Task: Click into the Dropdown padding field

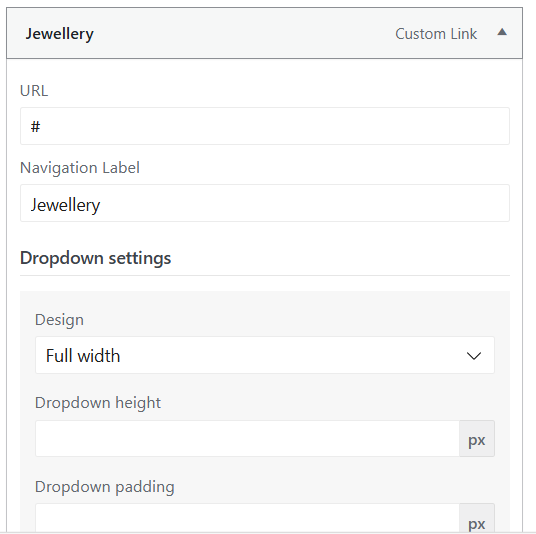Action: (x=247, y=518)
